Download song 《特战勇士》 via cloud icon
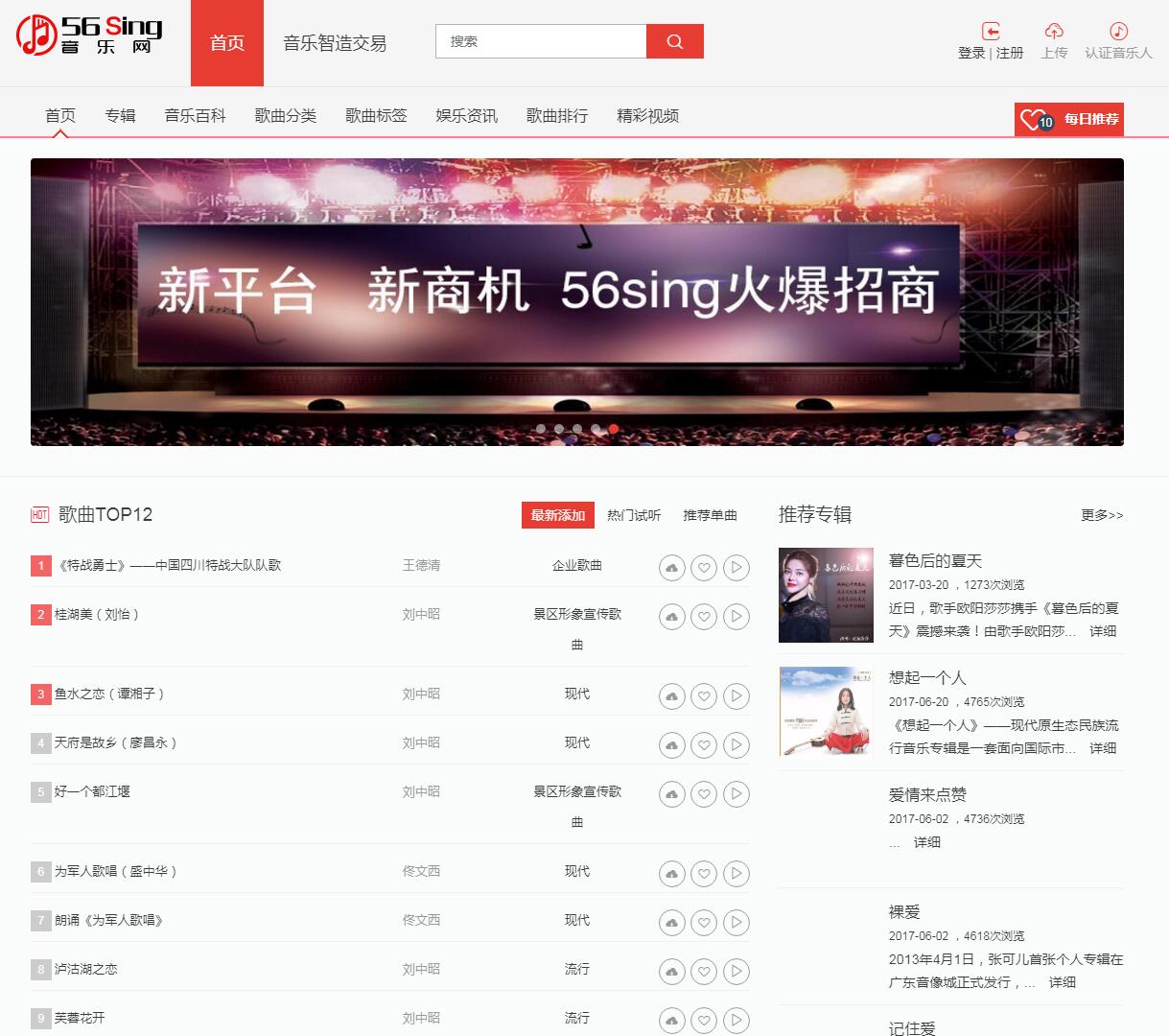 point(671,568)
